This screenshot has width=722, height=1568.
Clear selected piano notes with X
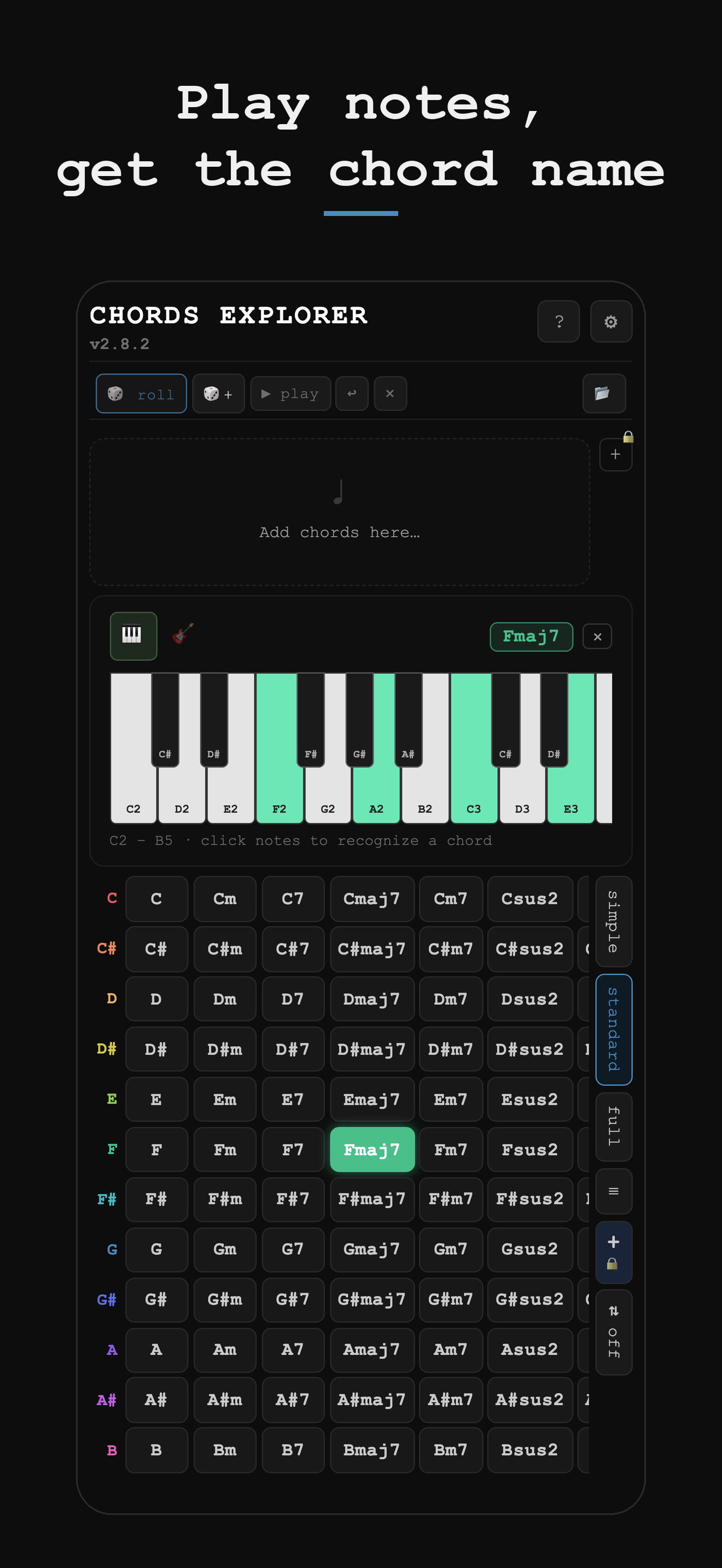coord(597,637)
